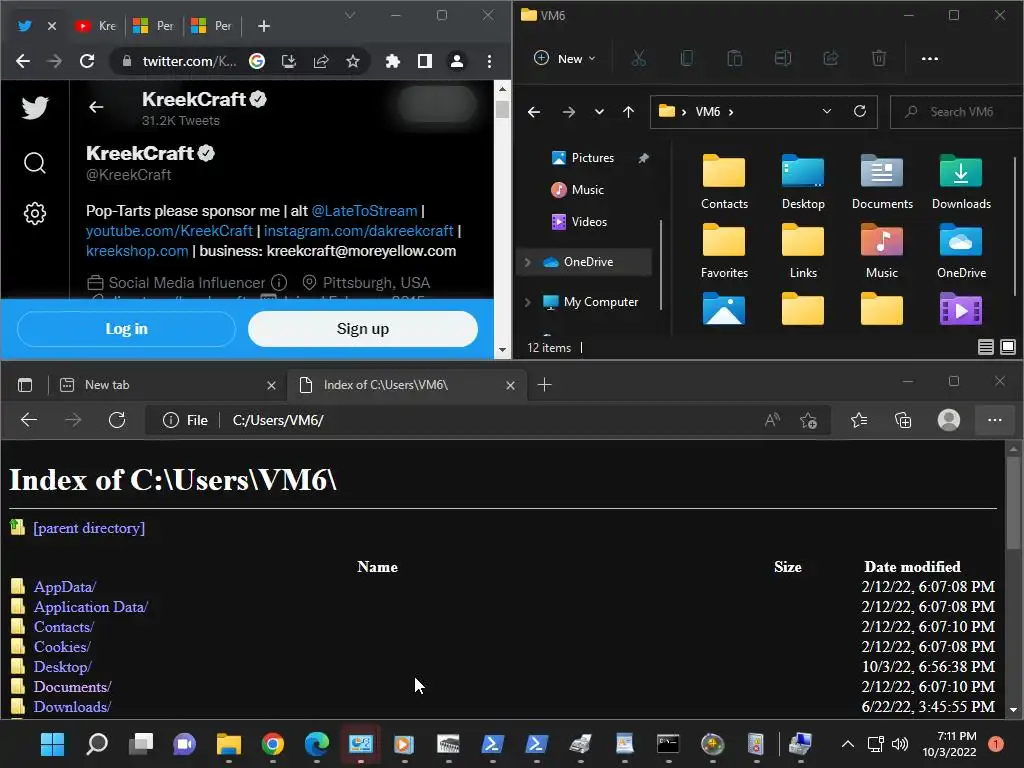Click Rename icon in File Explorer toolbar
The image size is (1024, 768).
(782, 59)
